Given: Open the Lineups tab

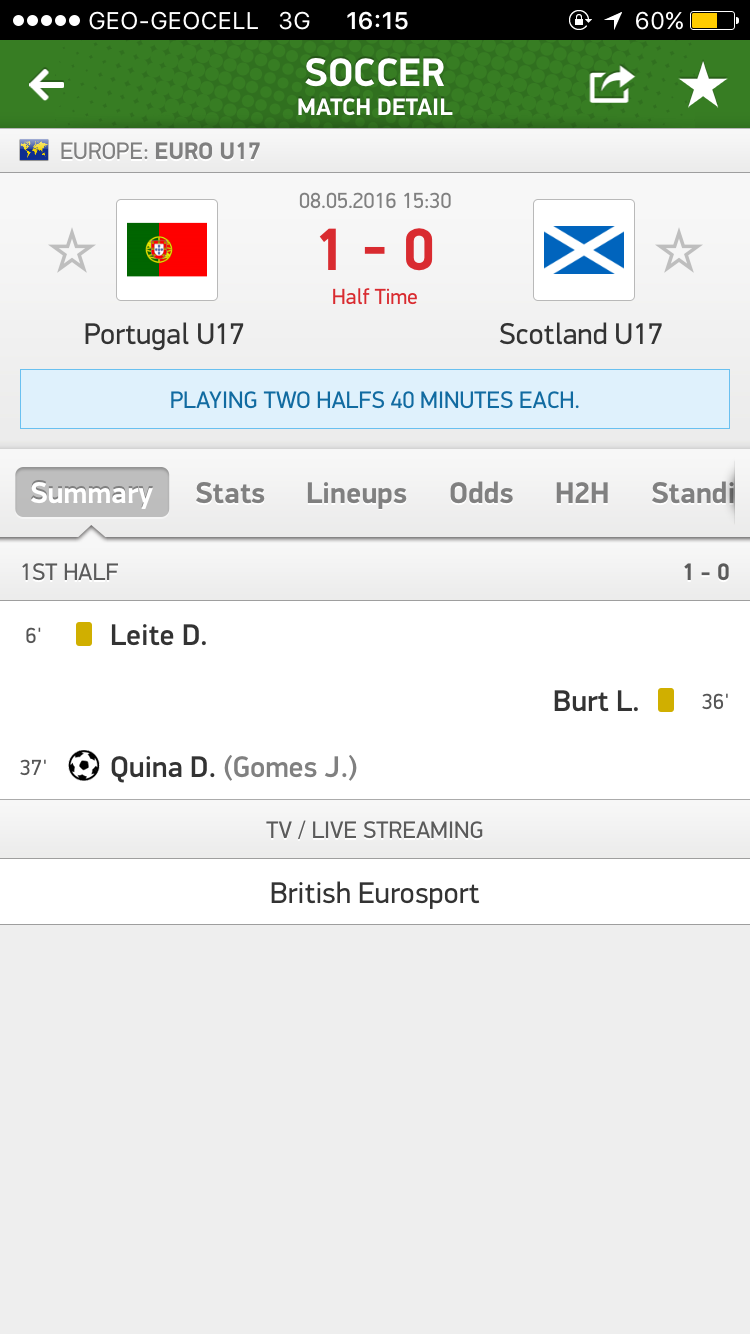Looking at the screenshot, I should (357, 493).
